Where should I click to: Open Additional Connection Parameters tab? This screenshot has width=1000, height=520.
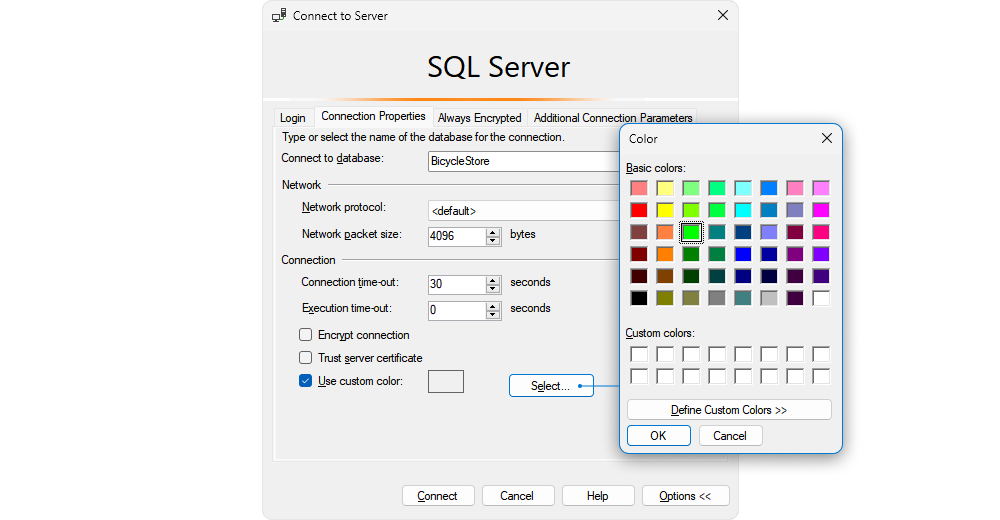(x=613, y=117)
